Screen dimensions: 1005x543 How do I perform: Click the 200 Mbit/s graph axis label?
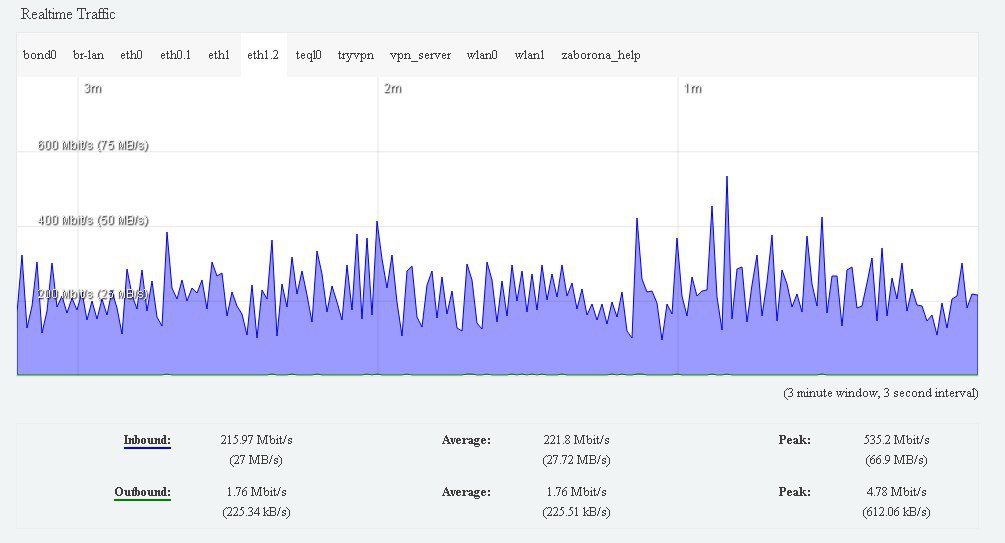click(x=93, y=294)
